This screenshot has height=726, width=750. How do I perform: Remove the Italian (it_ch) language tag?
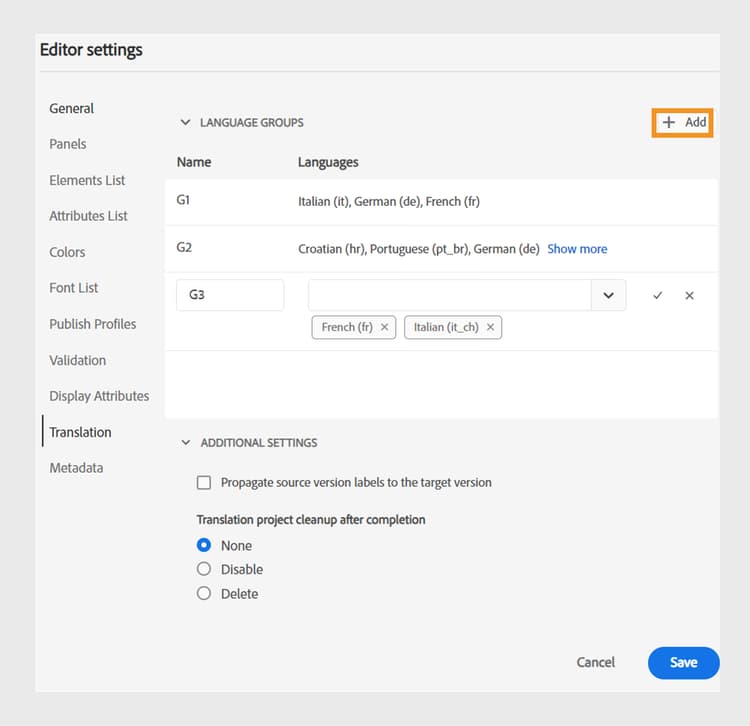coord(490,327)
